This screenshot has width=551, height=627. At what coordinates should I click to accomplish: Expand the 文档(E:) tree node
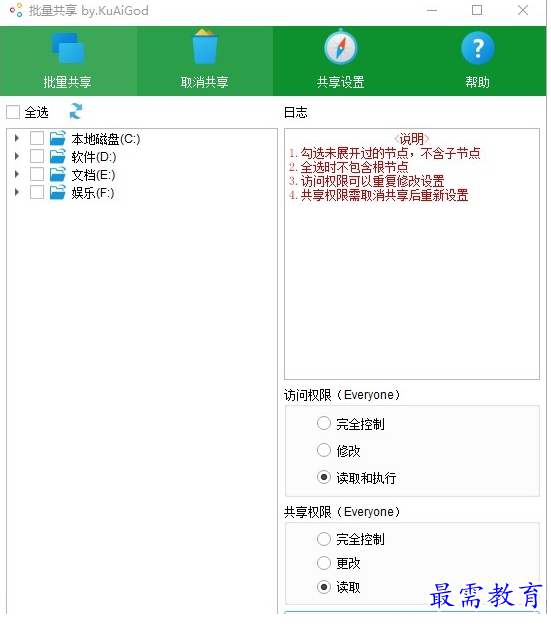click(17, 174)
